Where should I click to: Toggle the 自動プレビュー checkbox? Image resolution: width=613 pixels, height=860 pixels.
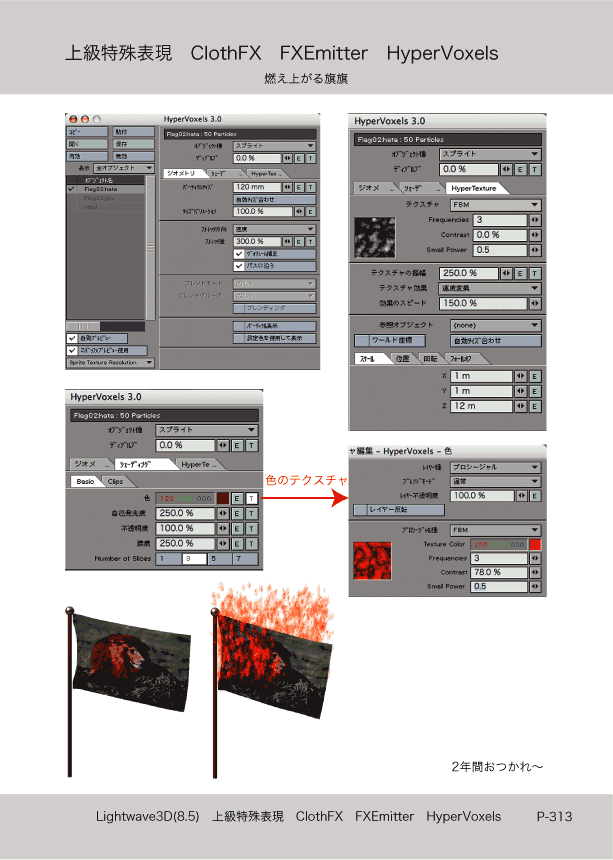coord(72,338)
